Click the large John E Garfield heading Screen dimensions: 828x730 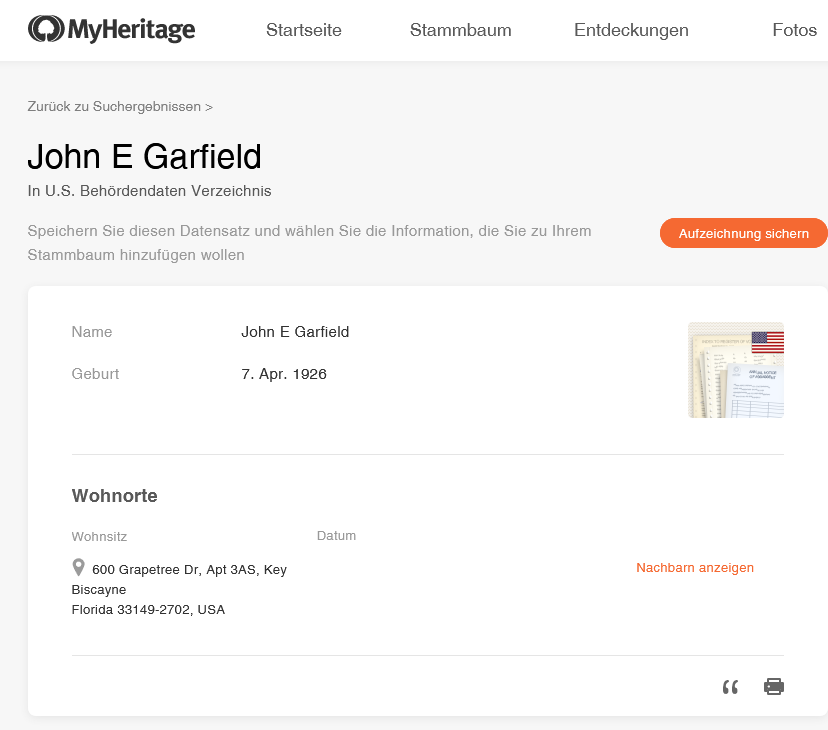(x=144, y=157)
